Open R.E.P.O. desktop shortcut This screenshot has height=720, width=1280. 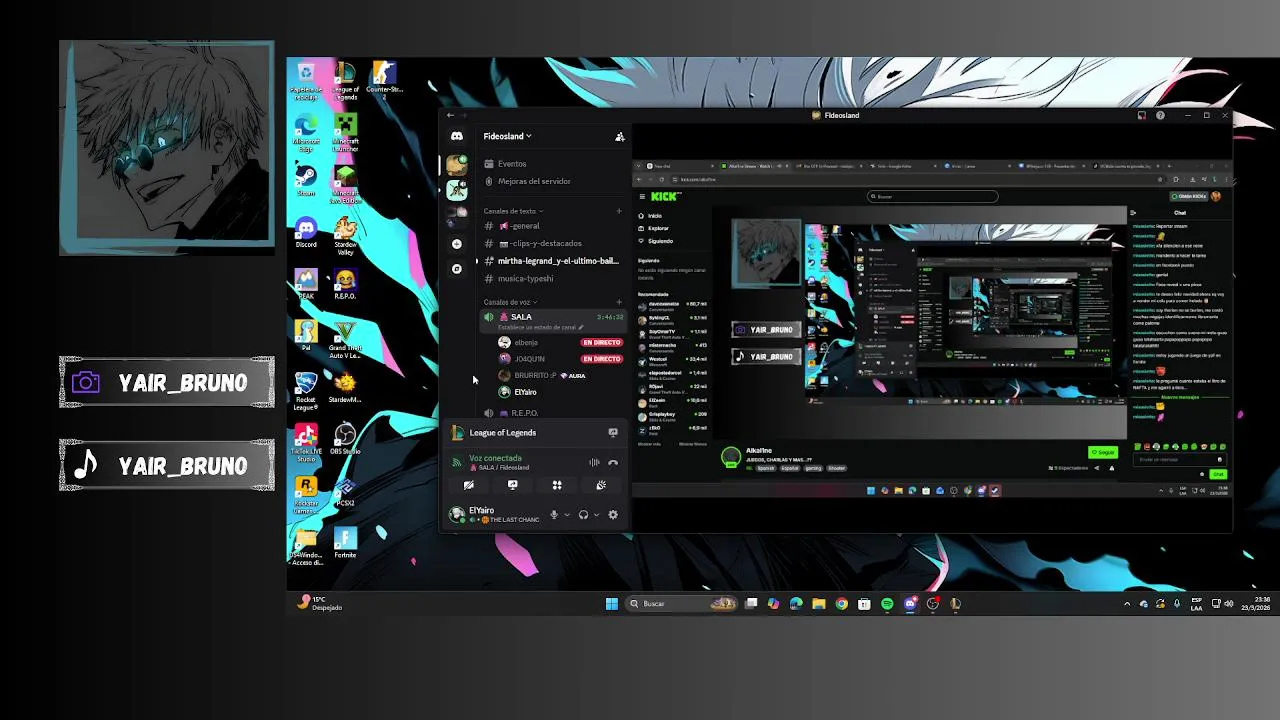click(x=346, y=285)
